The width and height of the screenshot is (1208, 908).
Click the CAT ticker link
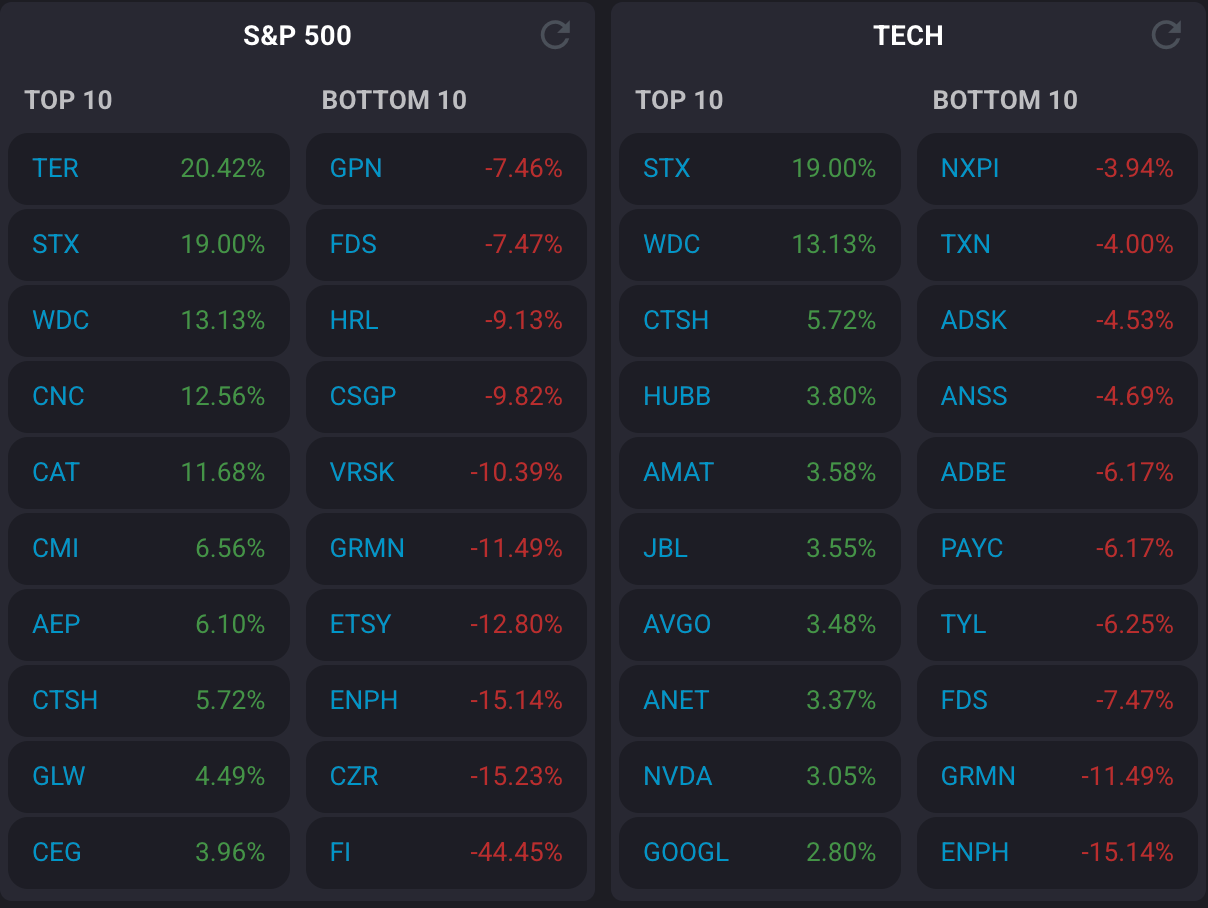[x=56, y=472]
